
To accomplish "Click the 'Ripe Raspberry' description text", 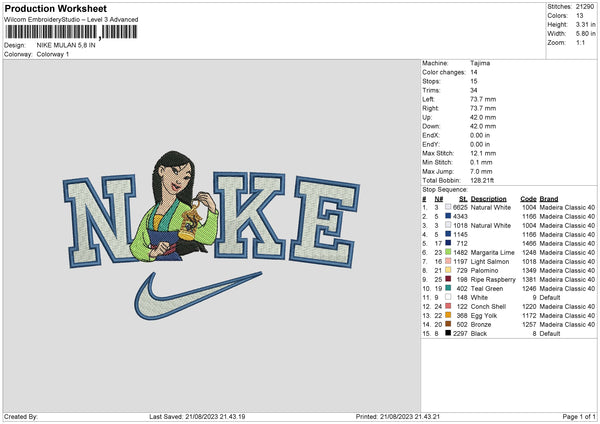I will click(x=493, y=279).
